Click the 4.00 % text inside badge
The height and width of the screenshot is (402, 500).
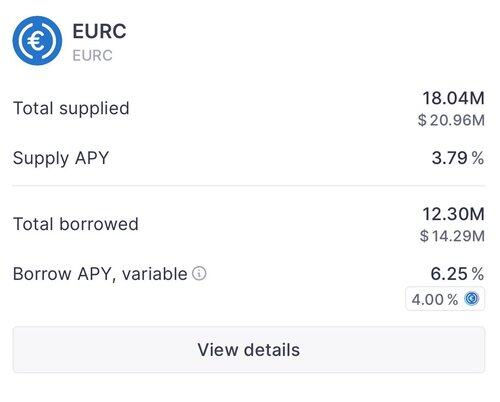tap(435, 299)
